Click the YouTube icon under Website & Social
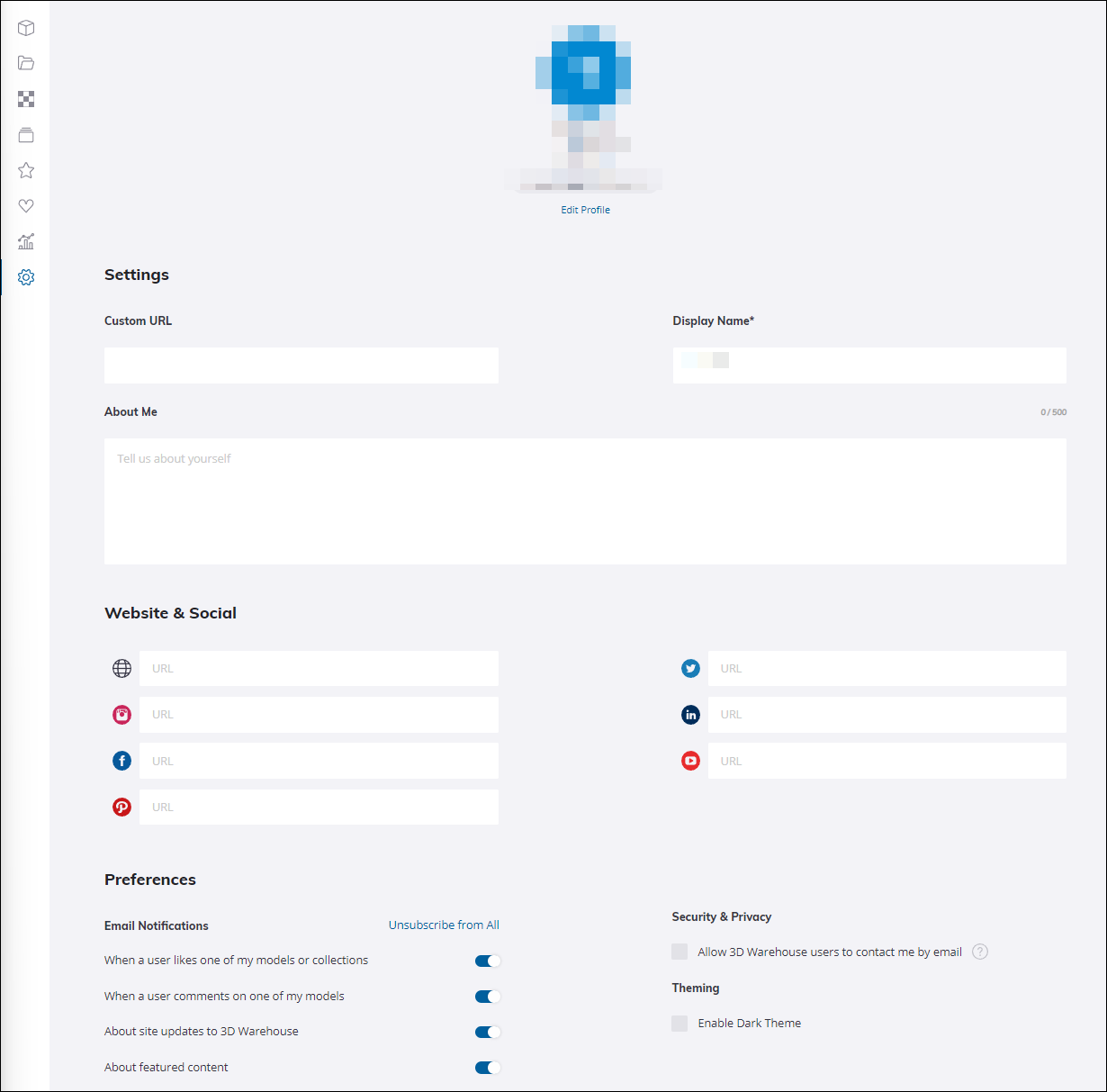 point(690,761)
